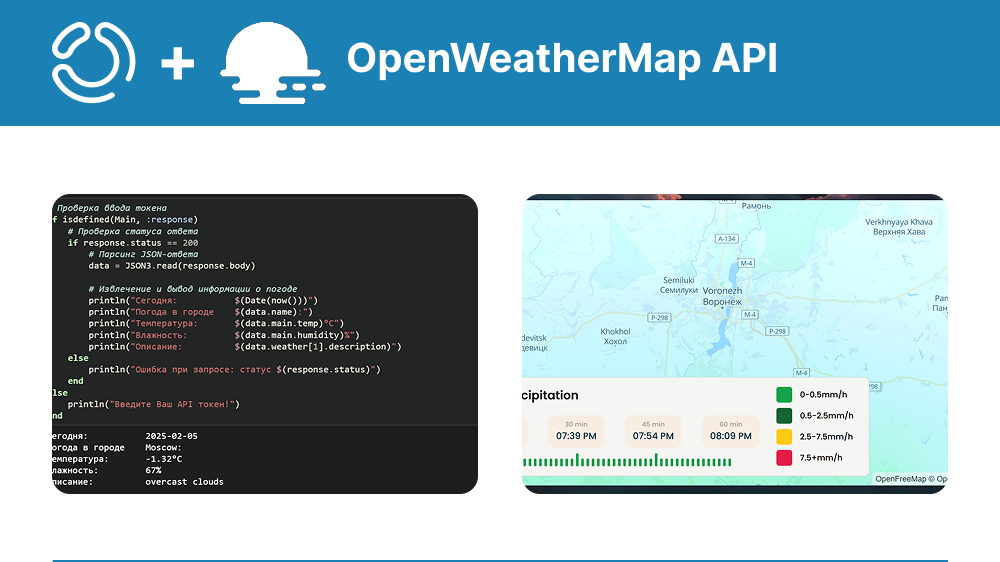
Task: Click the A-134 road marker on map
Action: (x=726, y=239)
